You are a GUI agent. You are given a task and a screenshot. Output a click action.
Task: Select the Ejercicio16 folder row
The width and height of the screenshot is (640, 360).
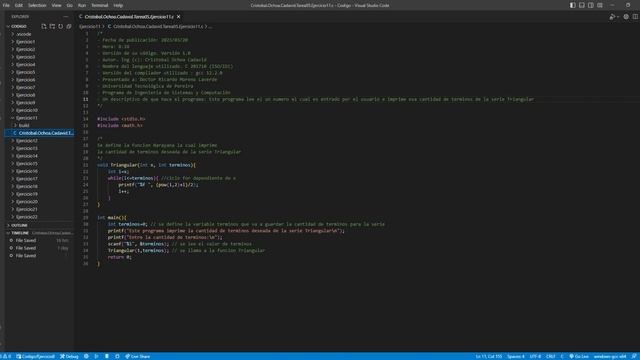[x=40, y=171]
